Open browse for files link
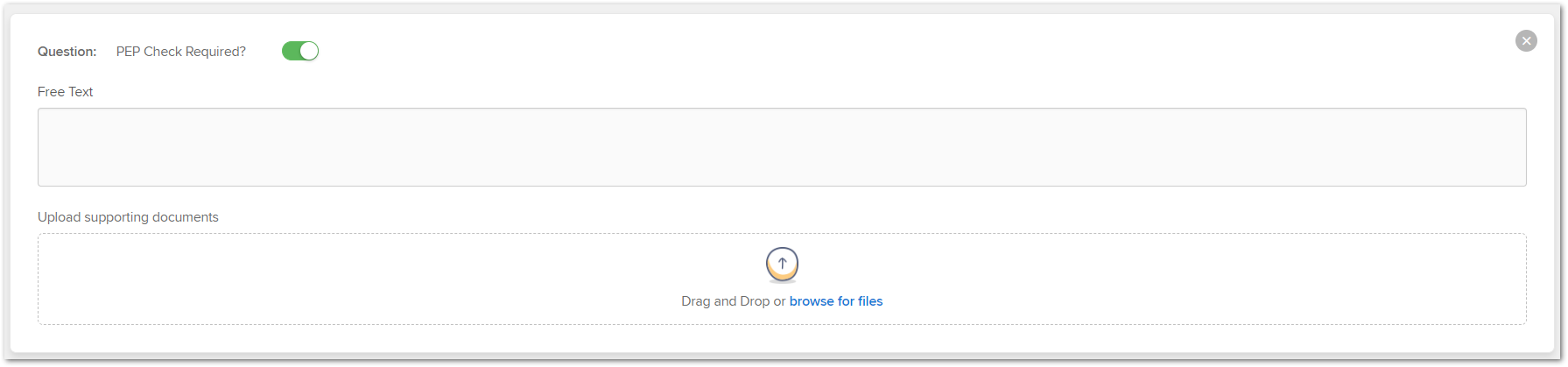The width and height of the screenshot is (1568, 367). click(x=836, y=301)
